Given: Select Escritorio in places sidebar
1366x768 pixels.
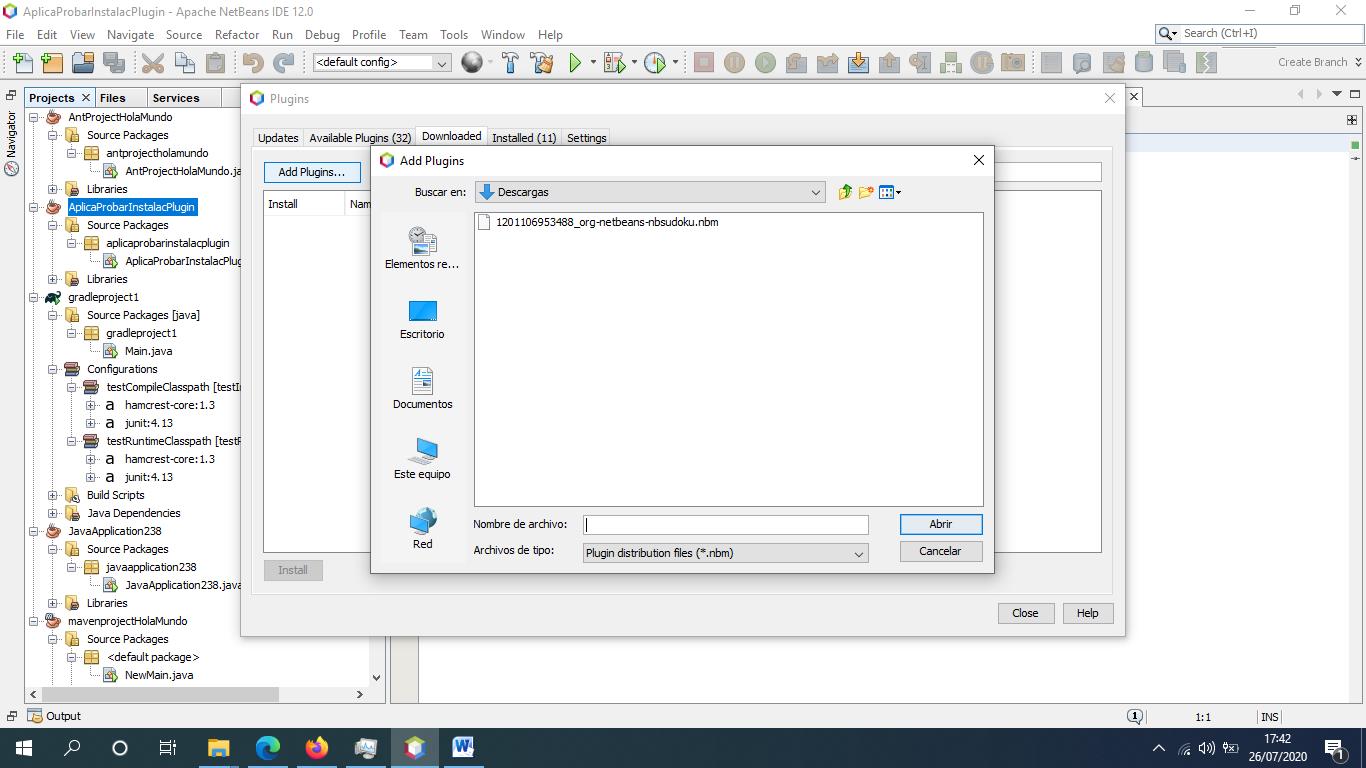Looking at the screenshot, I should pos(422,318).
